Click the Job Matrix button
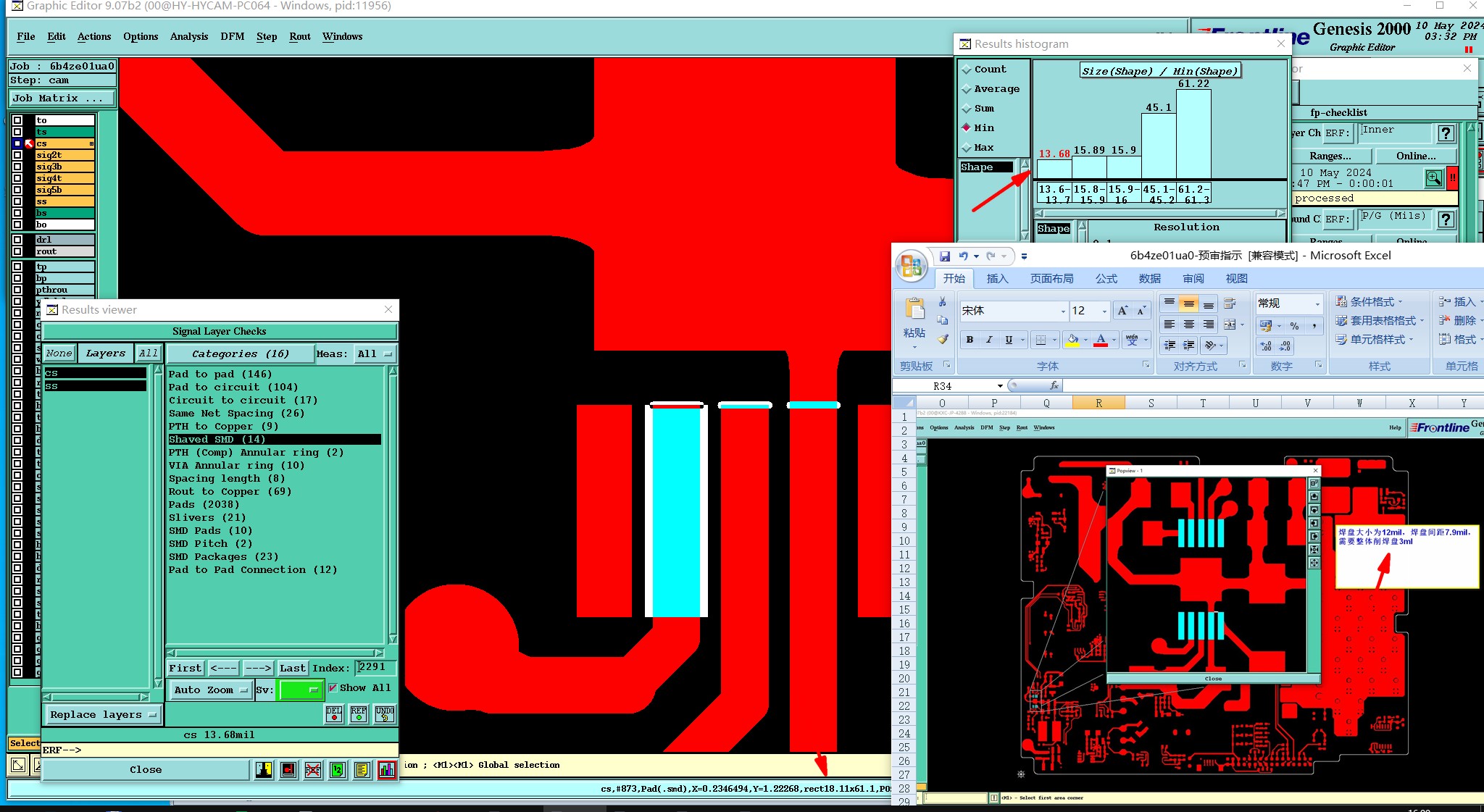Image resolution: width=1484 pixels, height=812 pixels. [62, 99]
